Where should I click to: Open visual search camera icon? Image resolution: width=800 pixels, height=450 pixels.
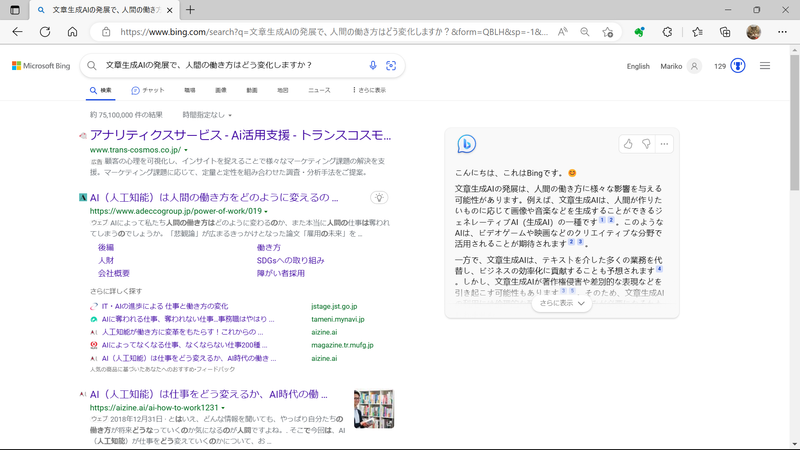pos(391,65)
